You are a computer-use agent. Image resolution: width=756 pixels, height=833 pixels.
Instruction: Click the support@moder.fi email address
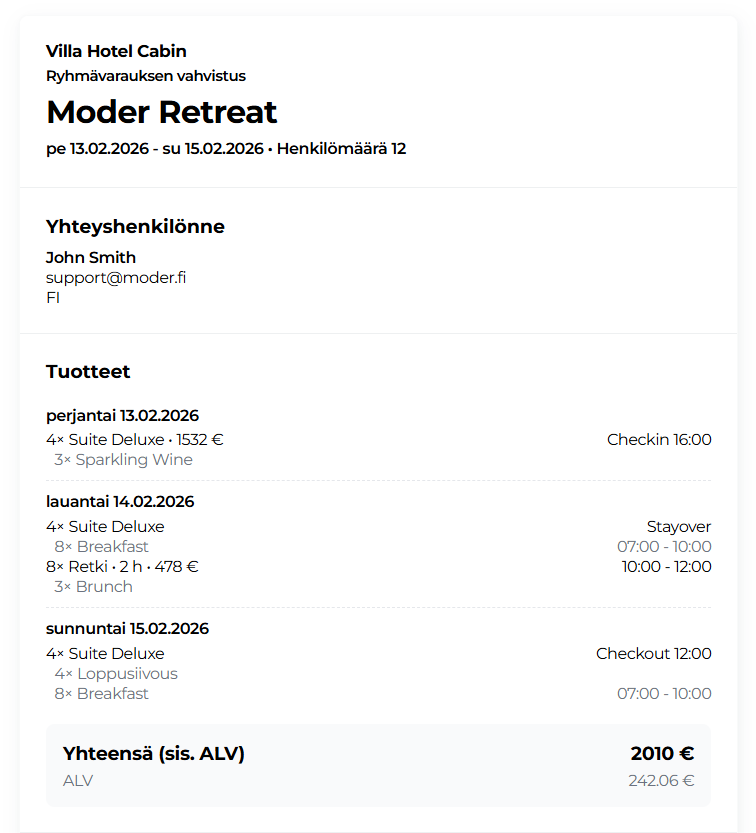point(116,277)
